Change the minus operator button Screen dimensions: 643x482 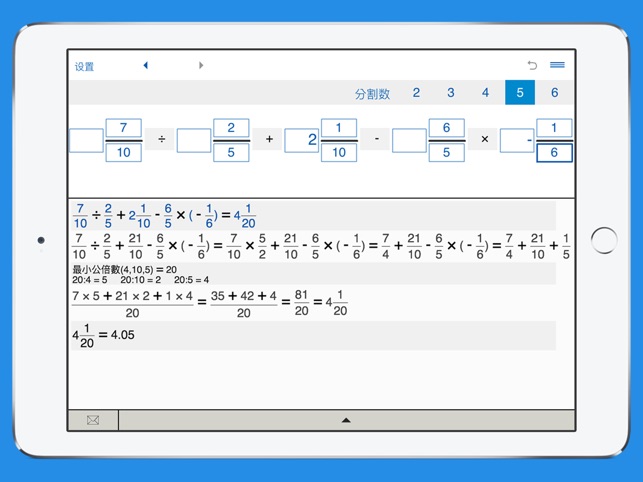[x=376, y=139]
